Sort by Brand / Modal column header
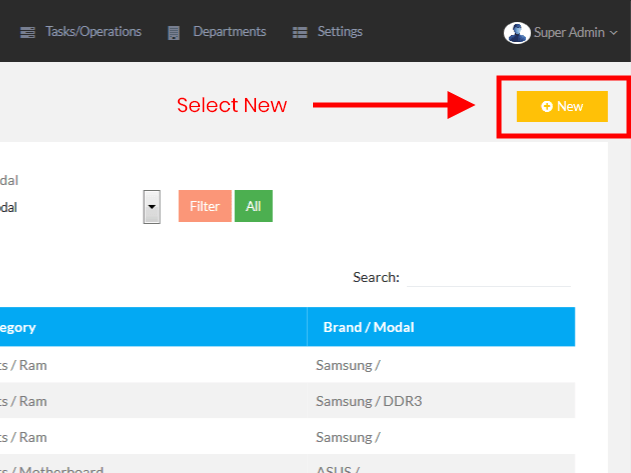 click(368, 327)
